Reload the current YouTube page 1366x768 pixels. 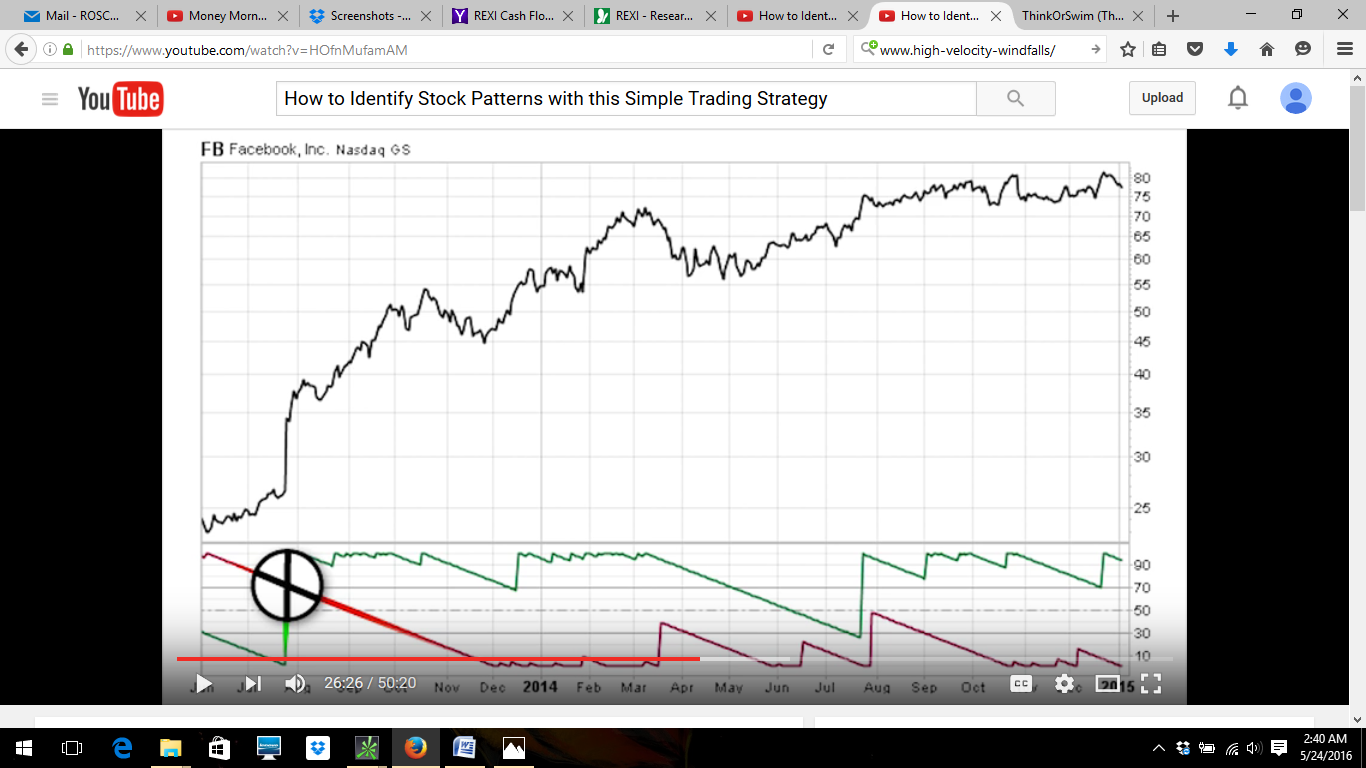(828, 49)
